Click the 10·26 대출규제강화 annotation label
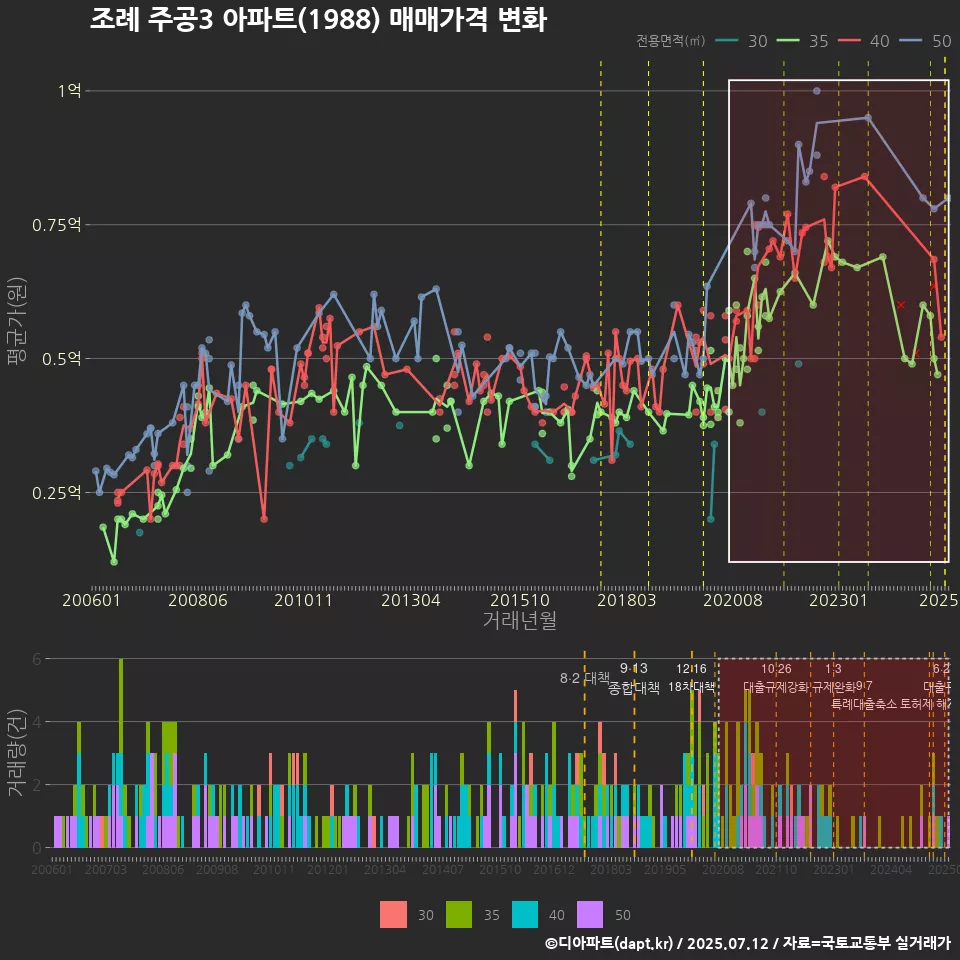 [x=776, y=678]
